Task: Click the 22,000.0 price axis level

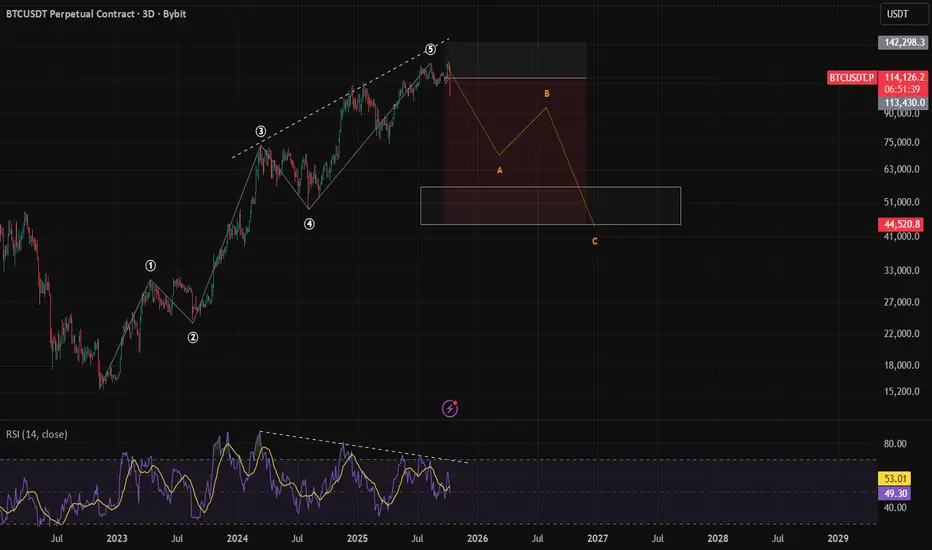Action: 902,334
